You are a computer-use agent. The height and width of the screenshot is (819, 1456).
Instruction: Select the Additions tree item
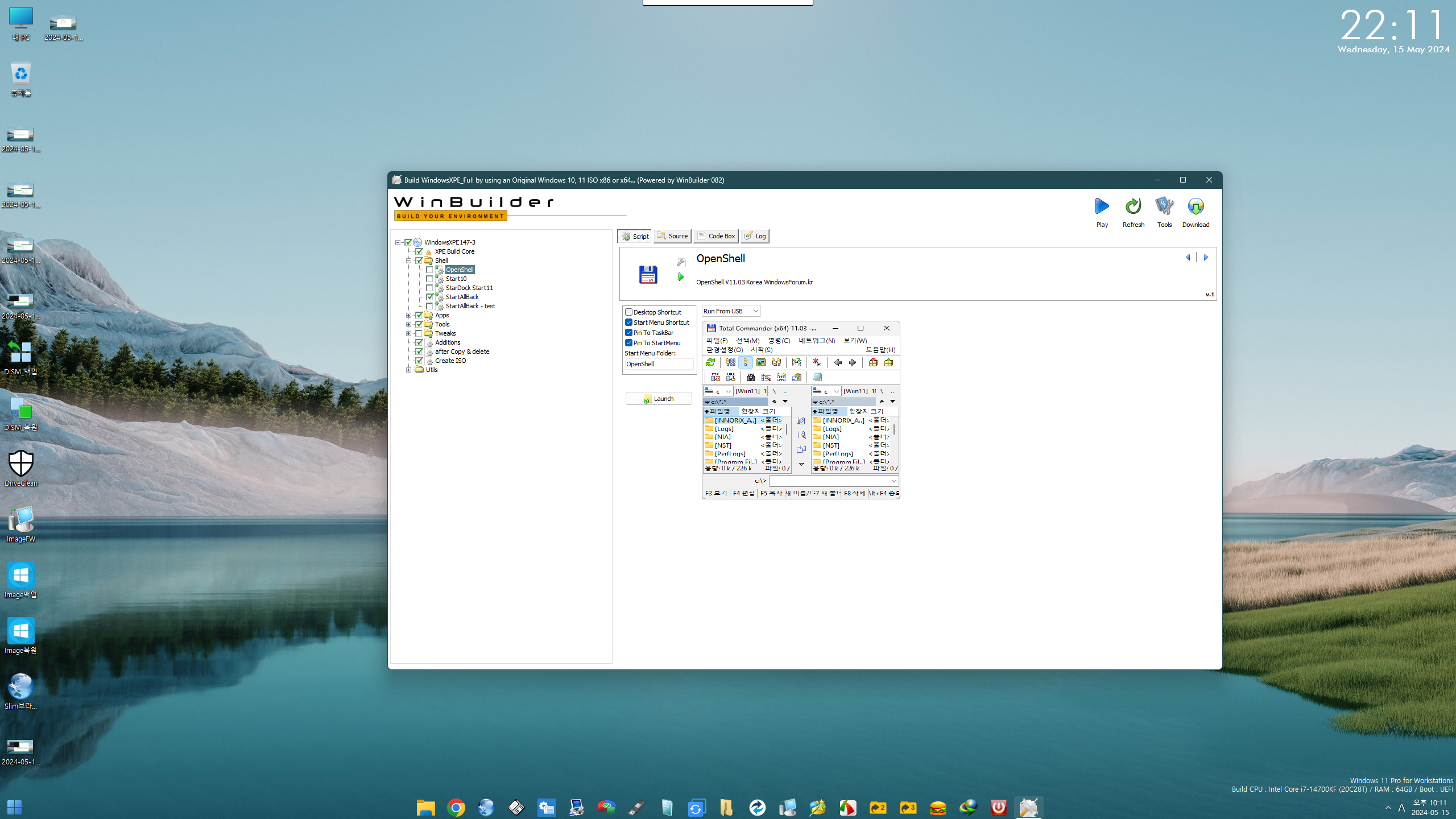point(448,342)
